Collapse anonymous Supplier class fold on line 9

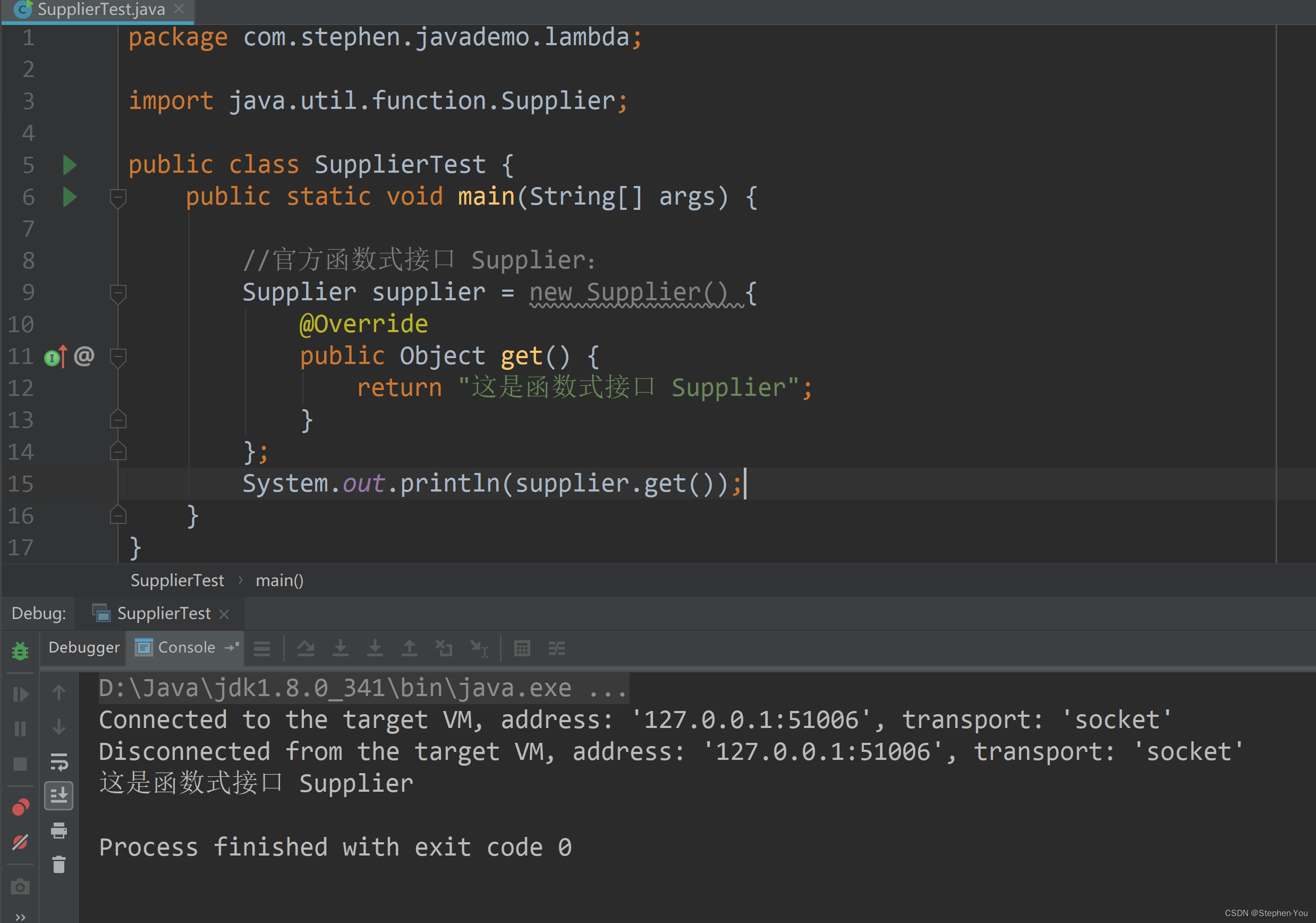tap(118, 293)
